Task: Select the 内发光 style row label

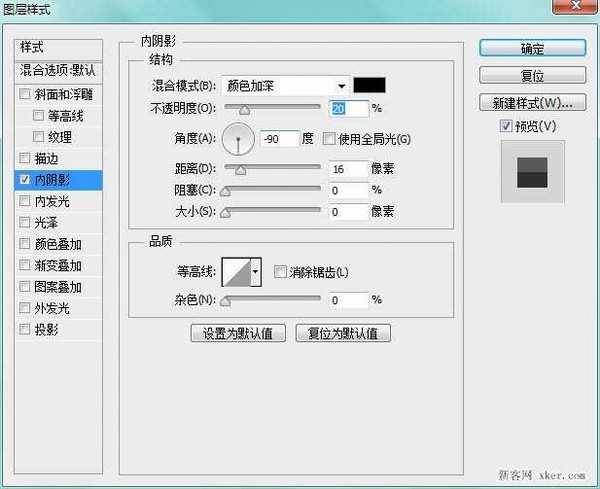Action: click(52, 201)
